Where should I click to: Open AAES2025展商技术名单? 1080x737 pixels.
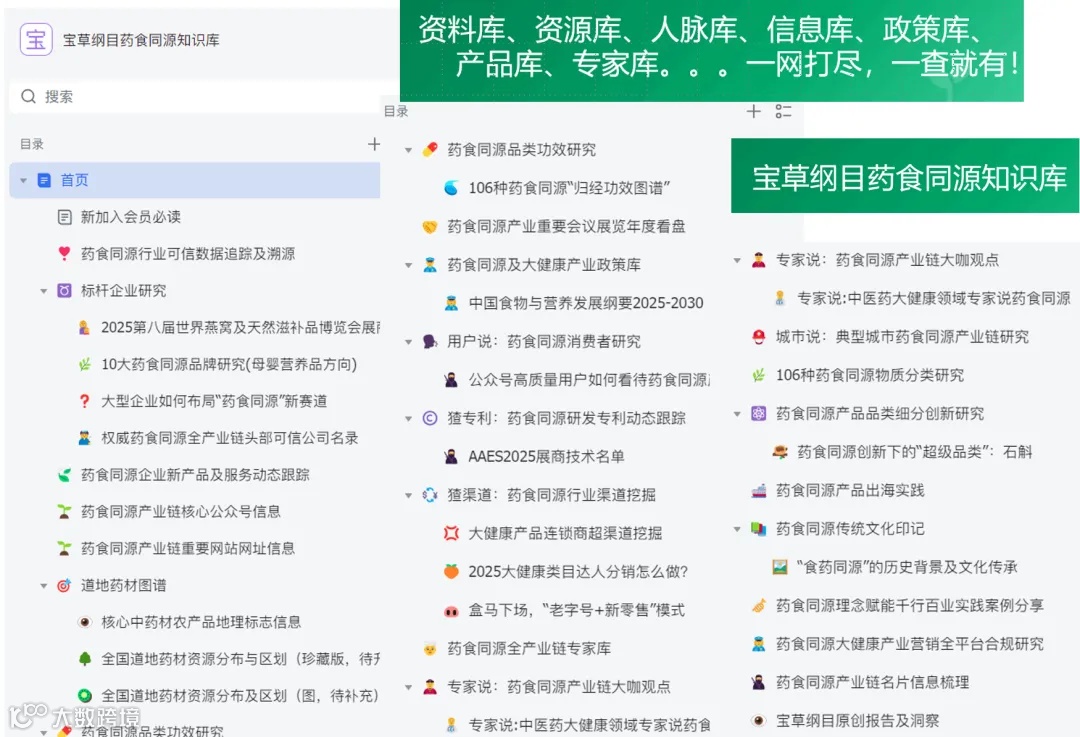(x=546, y=457)
